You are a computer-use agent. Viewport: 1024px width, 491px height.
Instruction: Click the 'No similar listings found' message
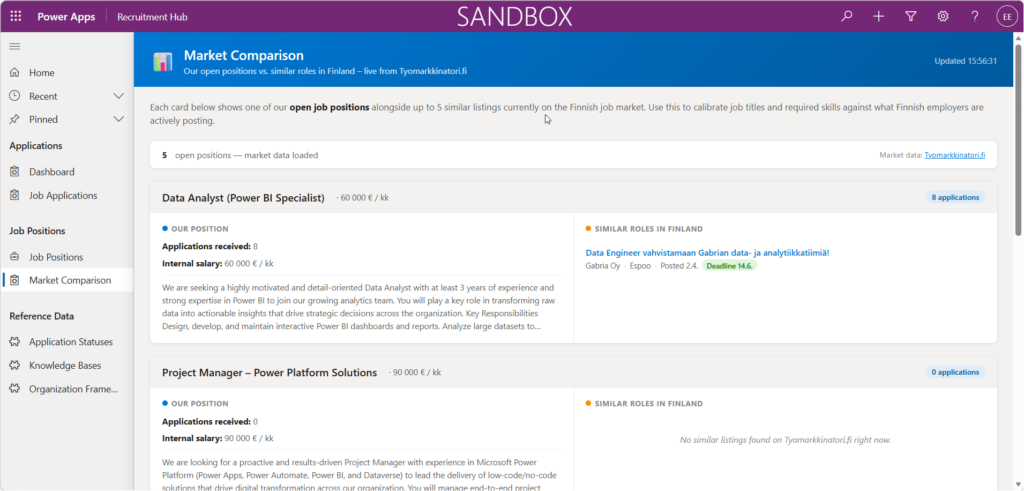785,440
